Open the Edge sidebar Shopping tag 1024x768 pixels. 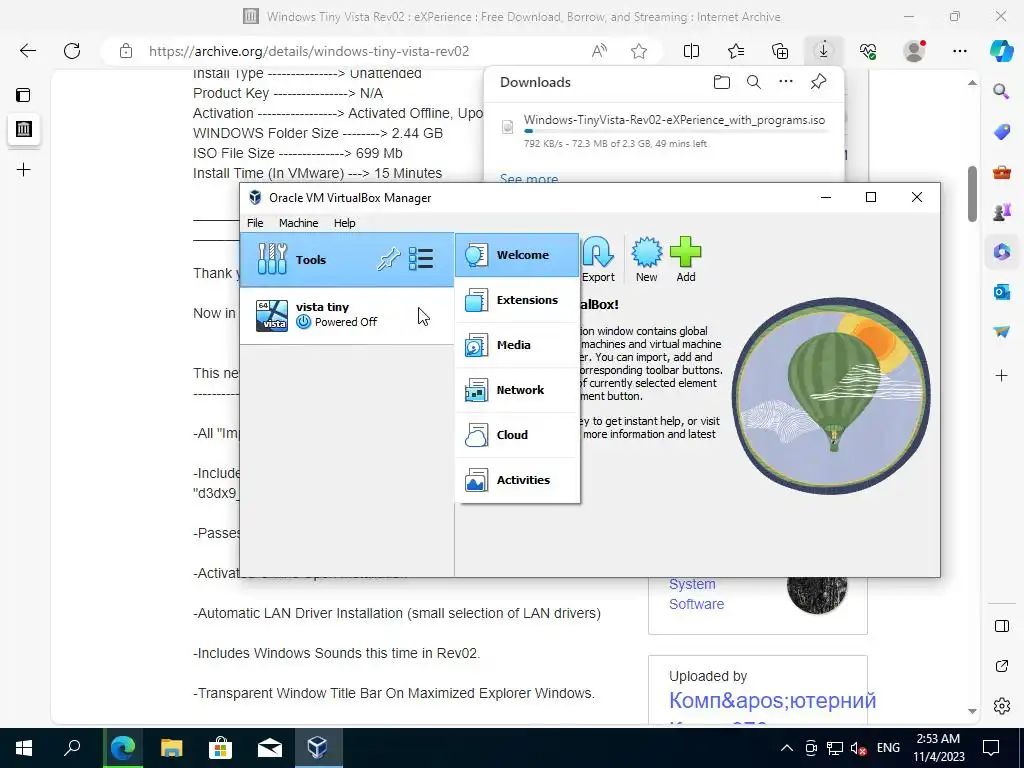coord(1001,132)
